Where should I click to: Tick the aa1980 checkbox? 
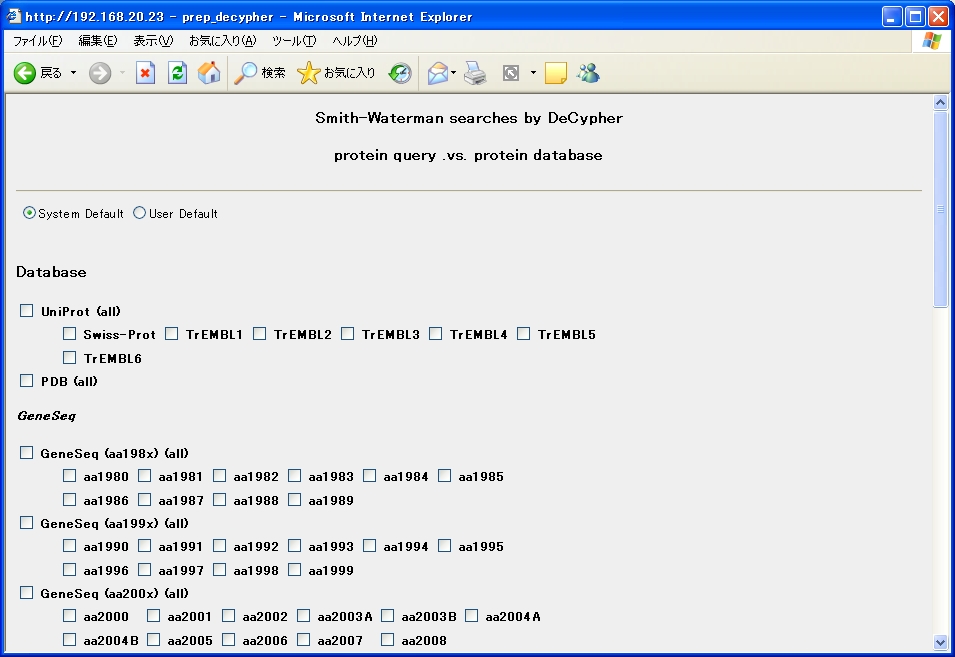[x=69, y=476]
